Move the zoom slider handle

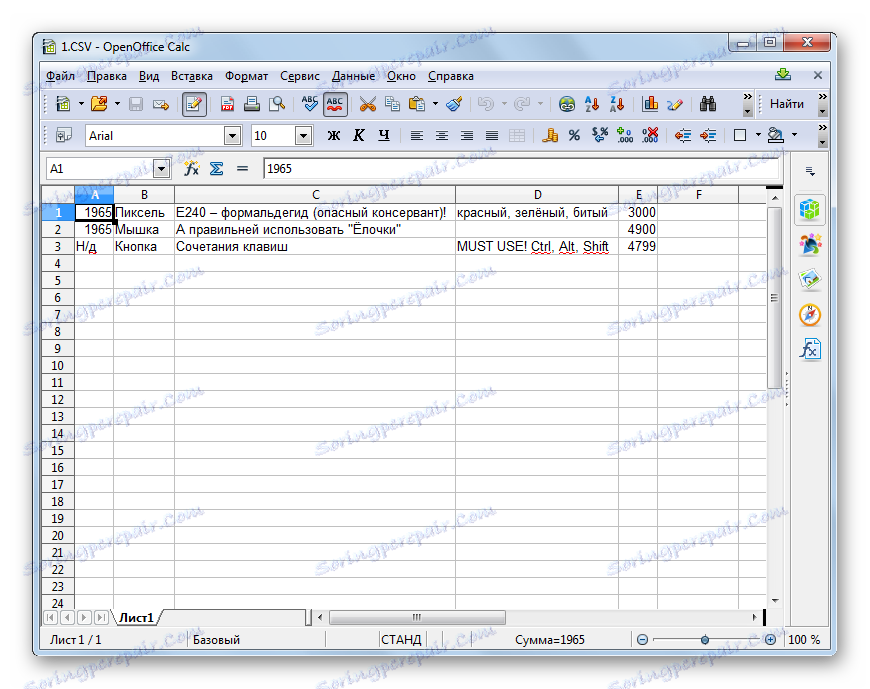(x=705, y=640)
